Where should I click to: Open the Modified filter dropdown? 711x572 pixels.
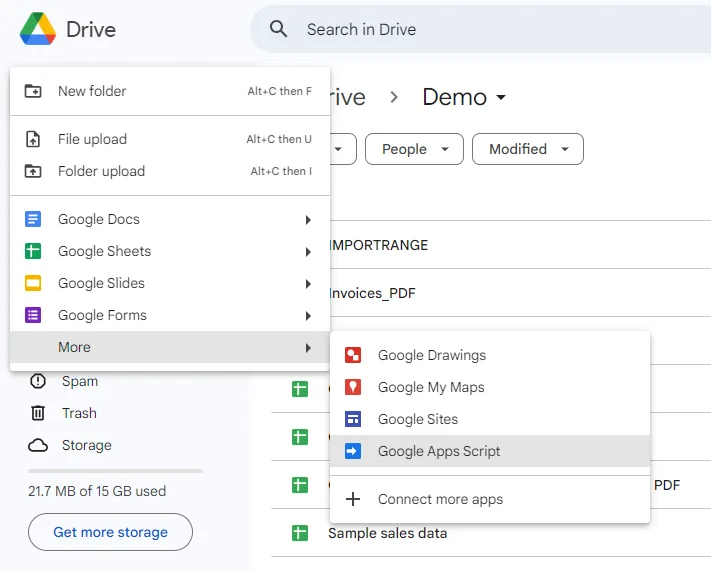point(527,149)
